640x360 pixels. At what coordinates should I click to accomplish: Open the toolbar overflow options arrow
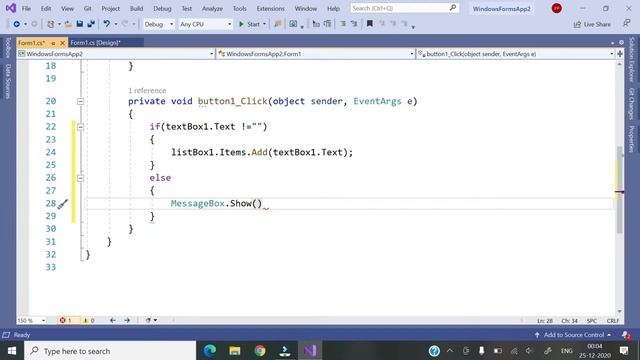[413, 27]
